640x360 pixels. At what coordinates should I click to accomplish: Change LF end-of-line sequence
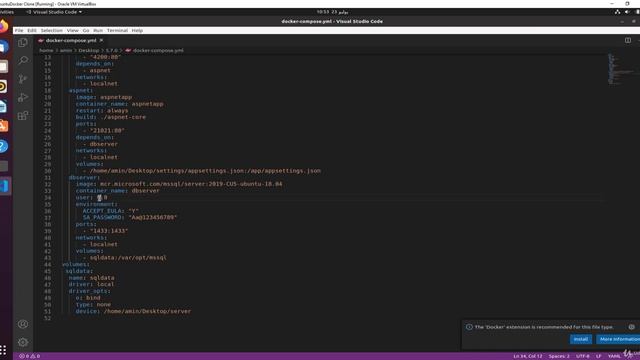click(598, 356)
